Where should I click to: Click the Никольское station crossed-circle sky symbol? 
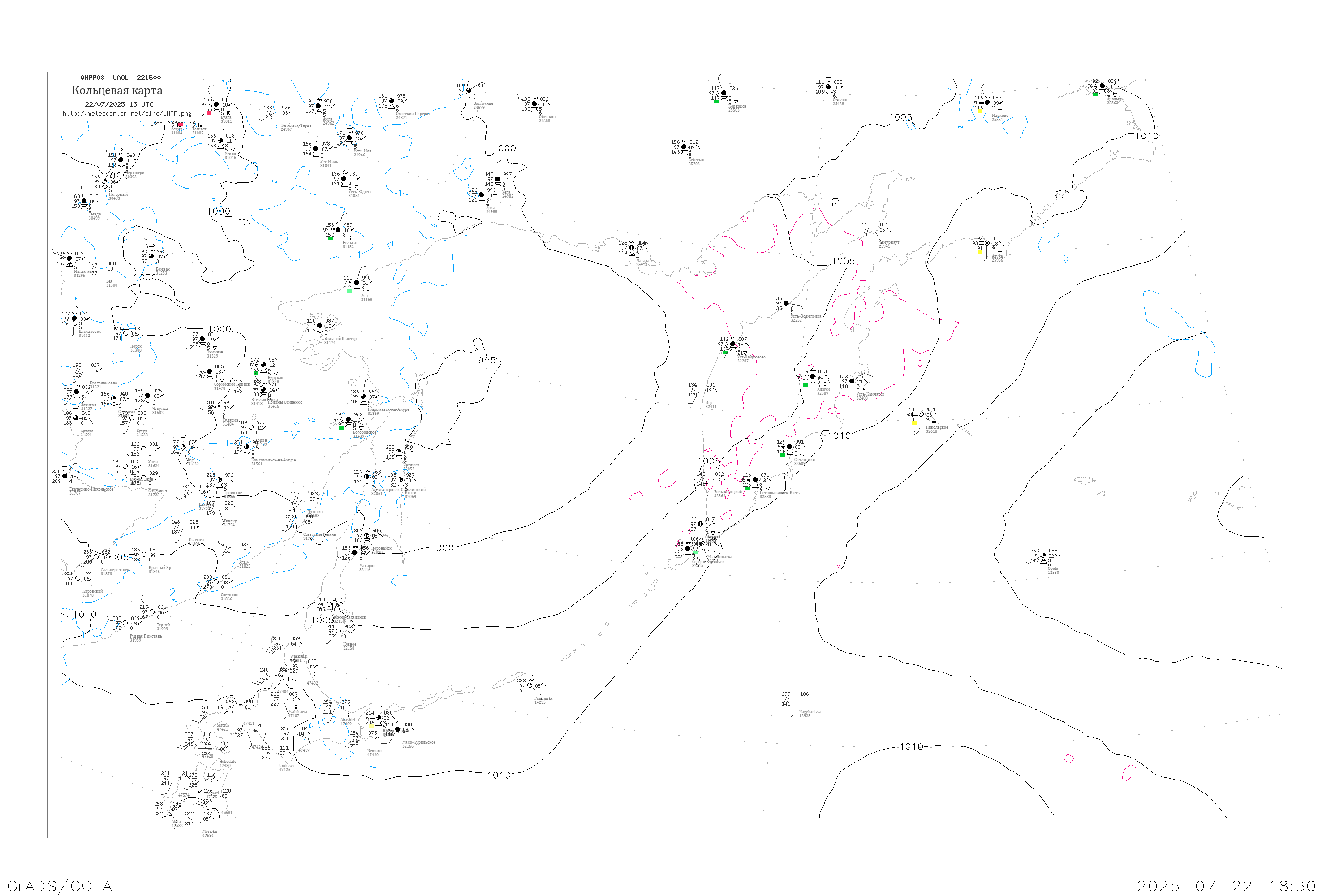[x=921, y=414]
